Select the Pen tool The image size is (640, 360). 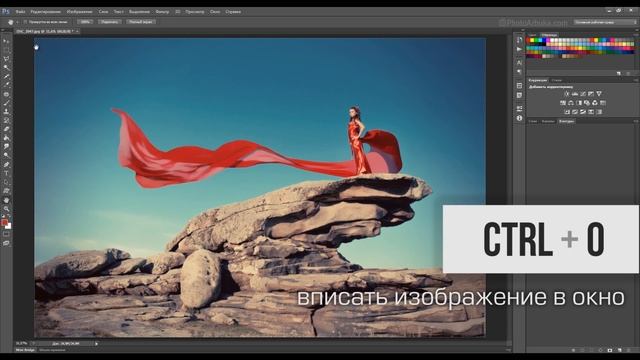coord(6,164)
